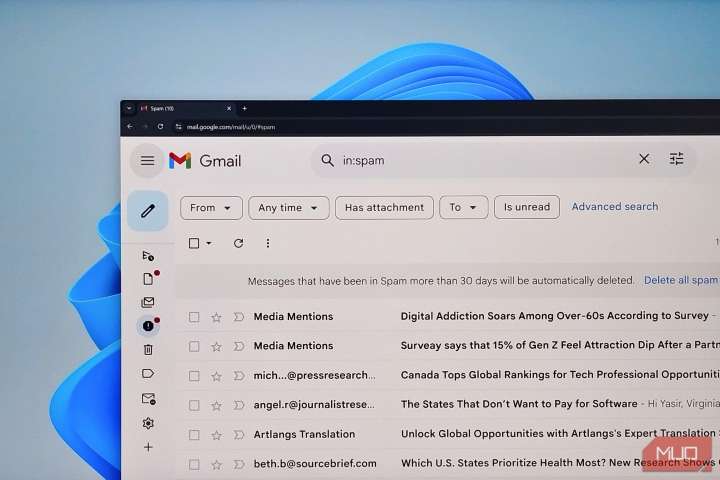Mark Digital Addiction Soars email as important
This screenshot has height=480, width=720.
point(239,317)
